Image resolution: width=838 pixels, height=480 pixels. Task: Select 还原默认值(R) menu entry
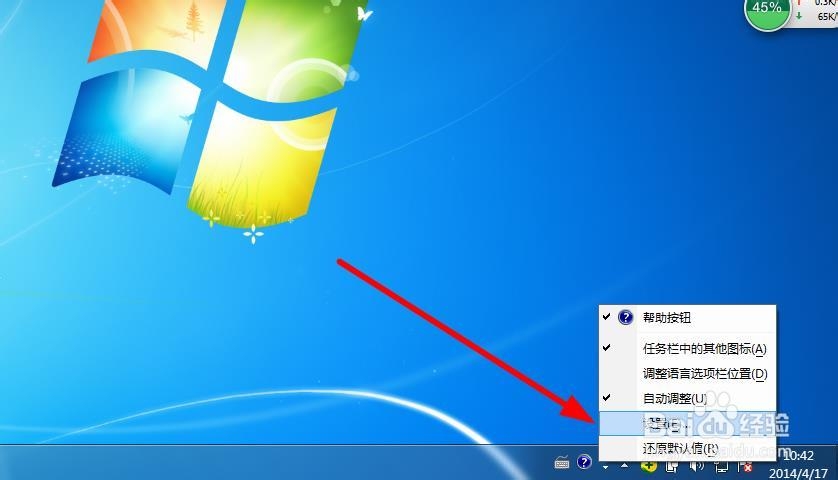click(687, 448)
